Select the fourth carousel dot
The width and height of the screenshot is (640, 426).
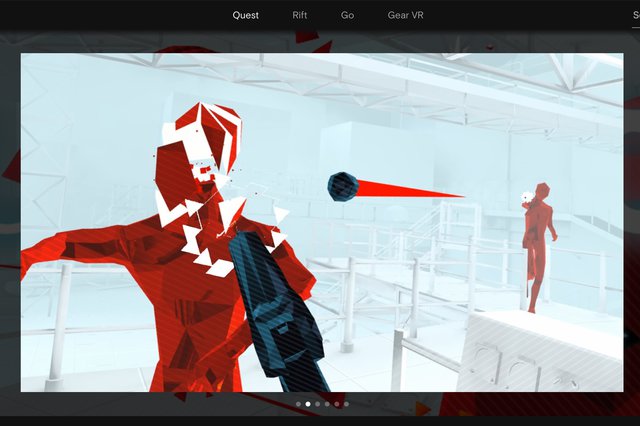327,404
